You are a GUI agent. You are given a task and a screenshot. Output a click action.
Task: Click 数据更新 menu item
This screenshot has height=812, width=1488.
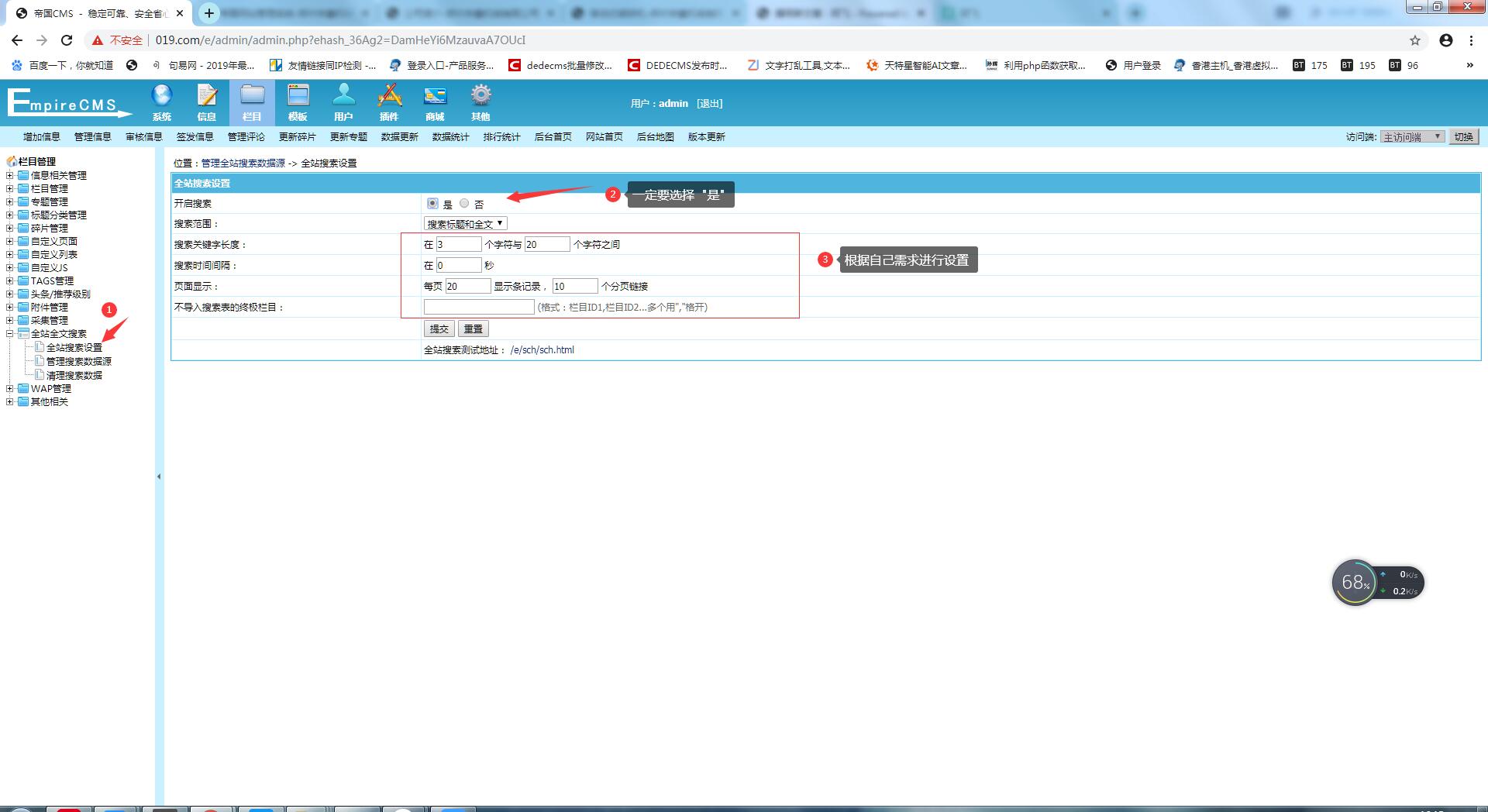coord(400,136)
